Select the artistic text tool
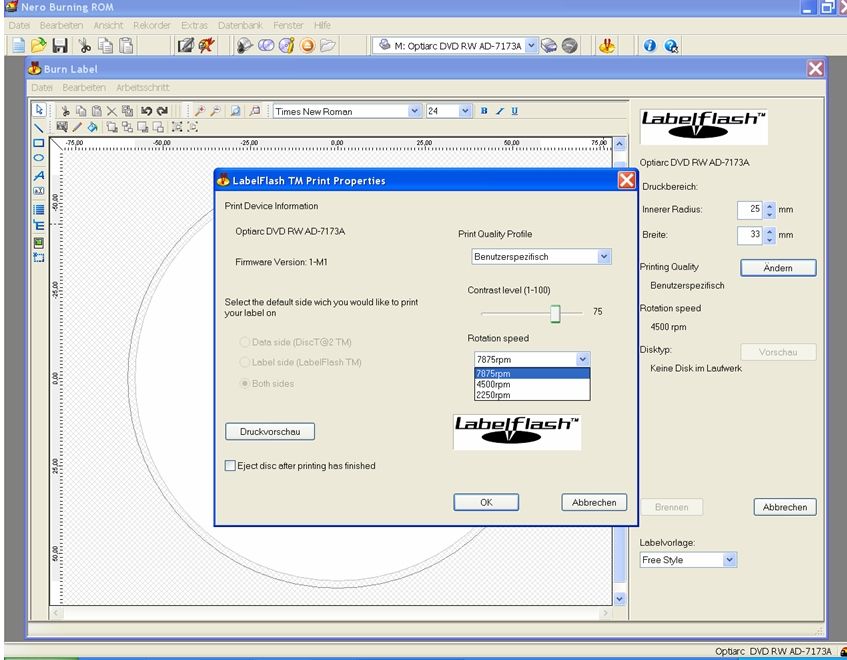 point(39,175)
